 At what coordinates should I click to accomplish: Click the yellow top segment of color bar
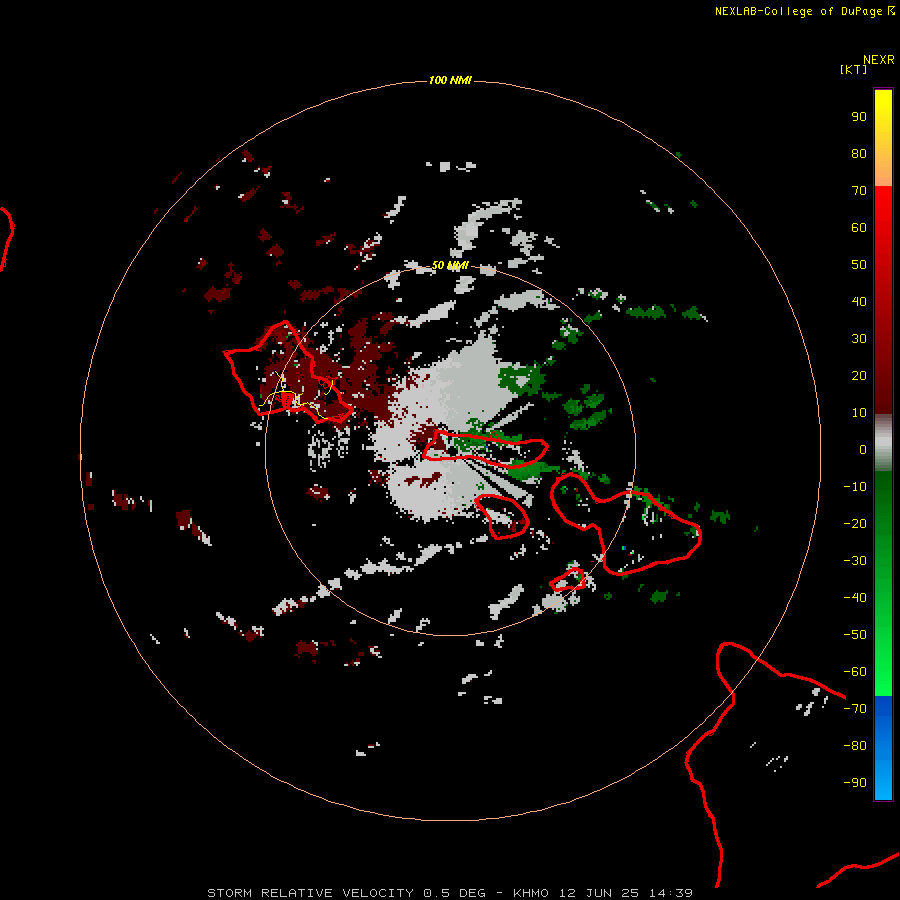(883, 138)
